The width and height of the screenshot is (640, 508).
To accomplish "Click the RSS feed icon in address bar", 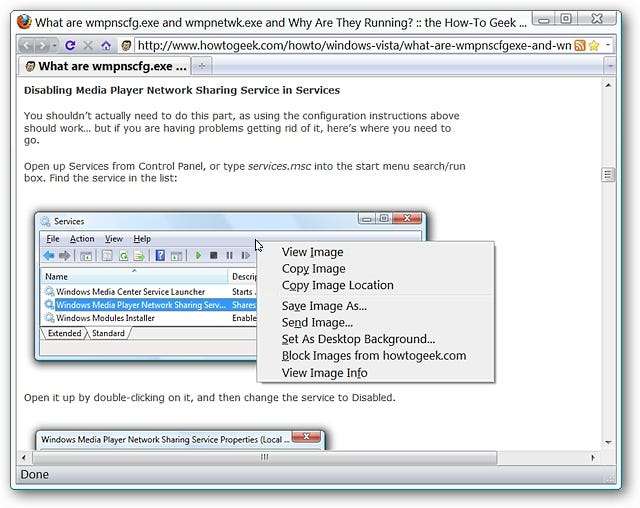I will point(579,45).
